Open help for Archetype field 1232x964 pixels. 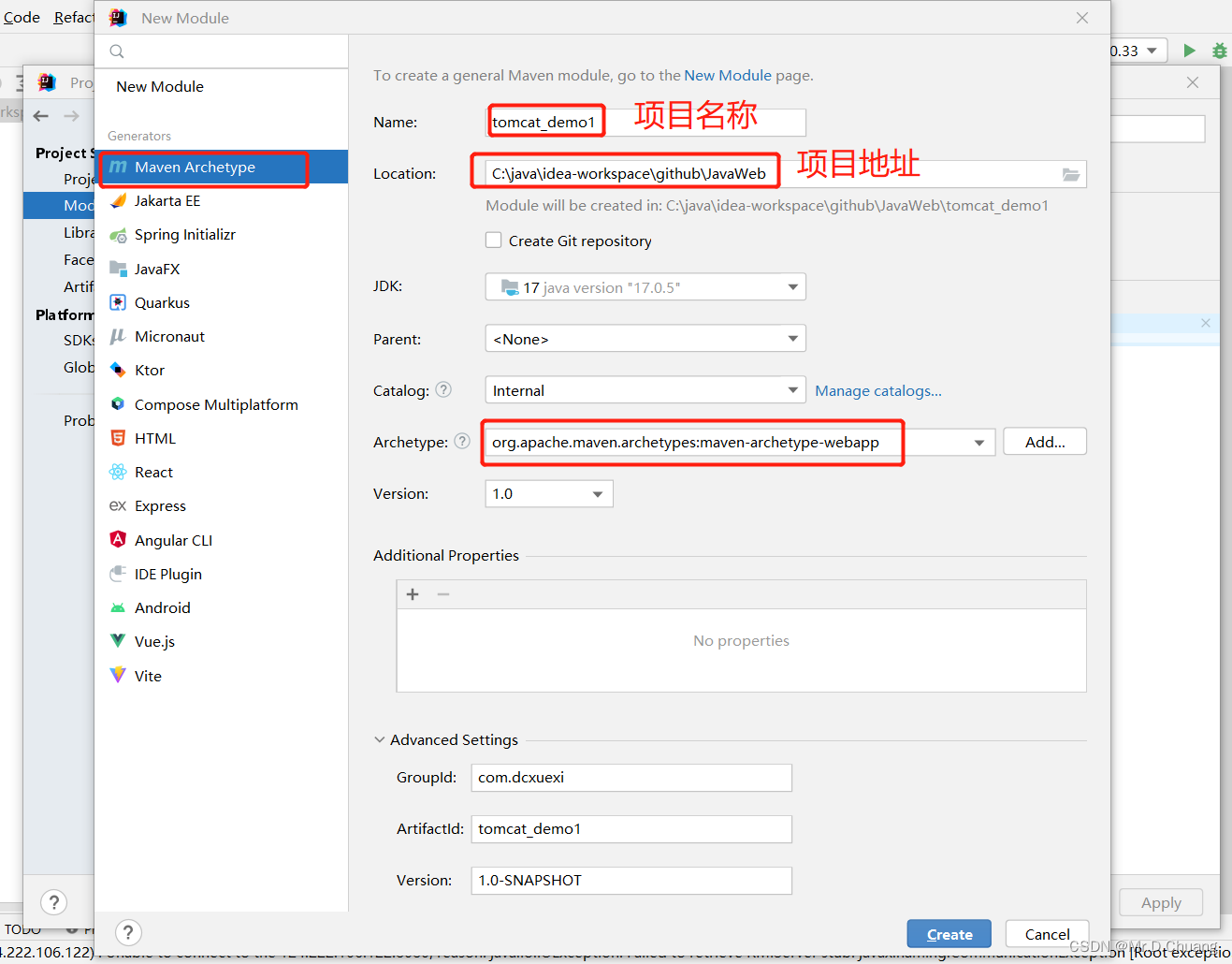coord(462,441)
